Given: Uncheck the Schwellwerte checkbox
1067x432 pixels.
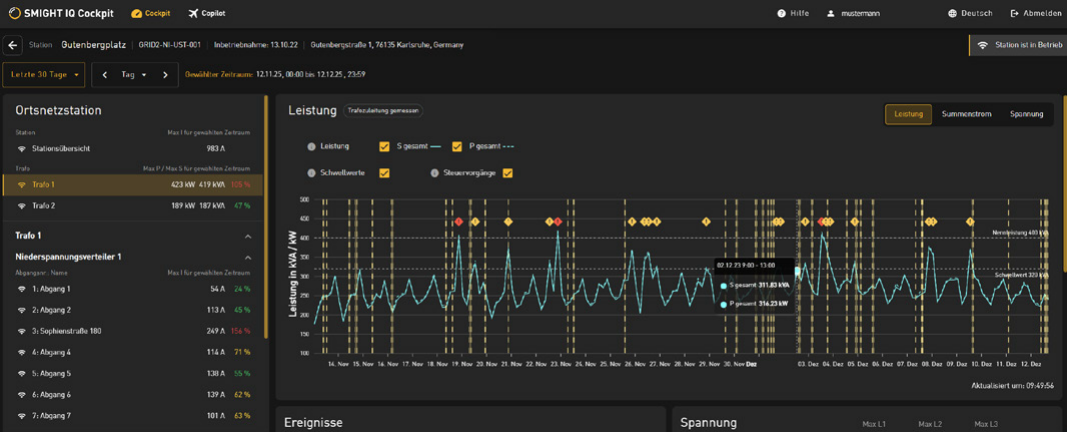Looking at the screenshot, I should [384, 173].
